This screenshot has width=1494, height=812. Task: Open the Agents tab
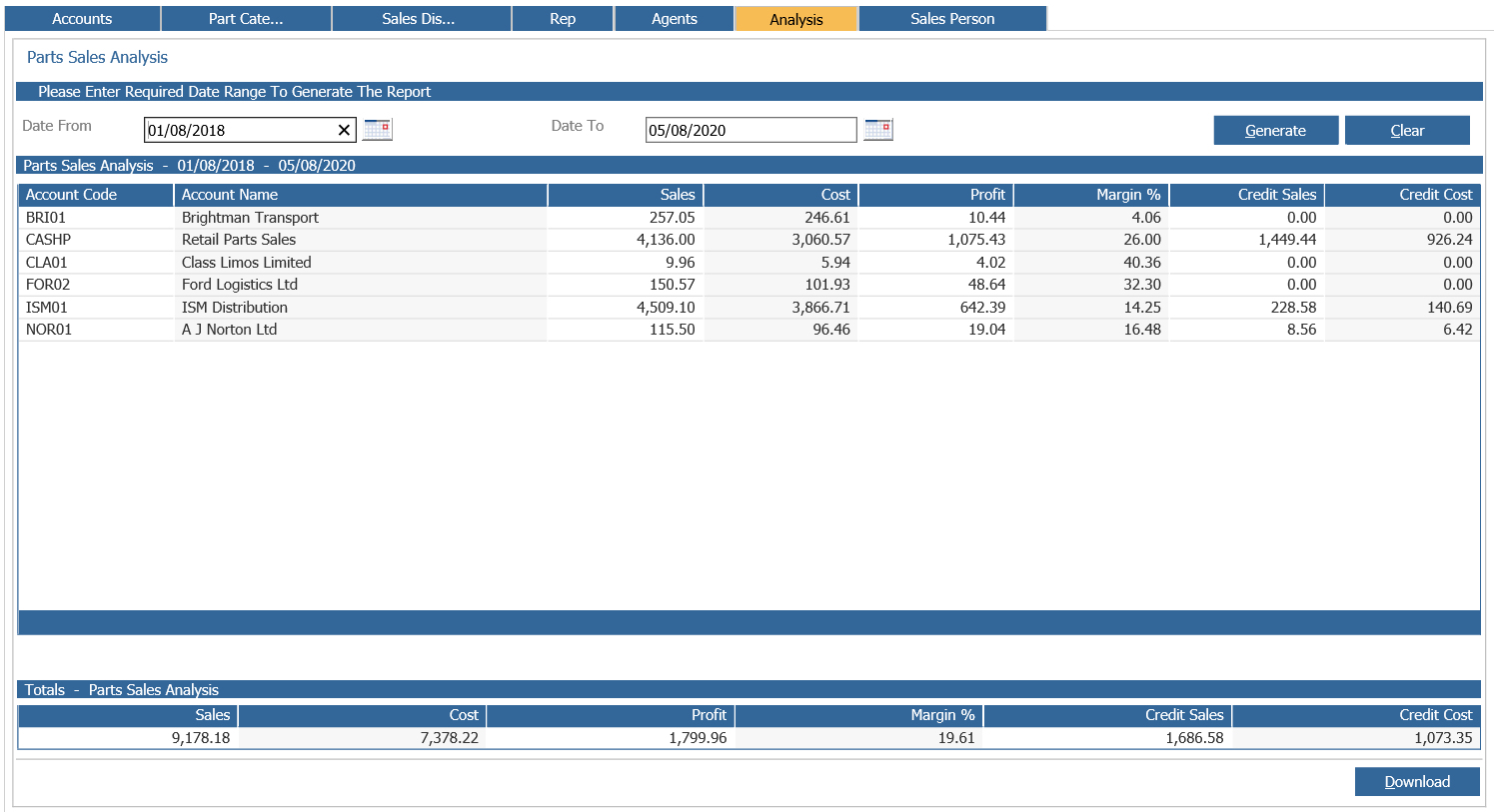click(675, 19)
